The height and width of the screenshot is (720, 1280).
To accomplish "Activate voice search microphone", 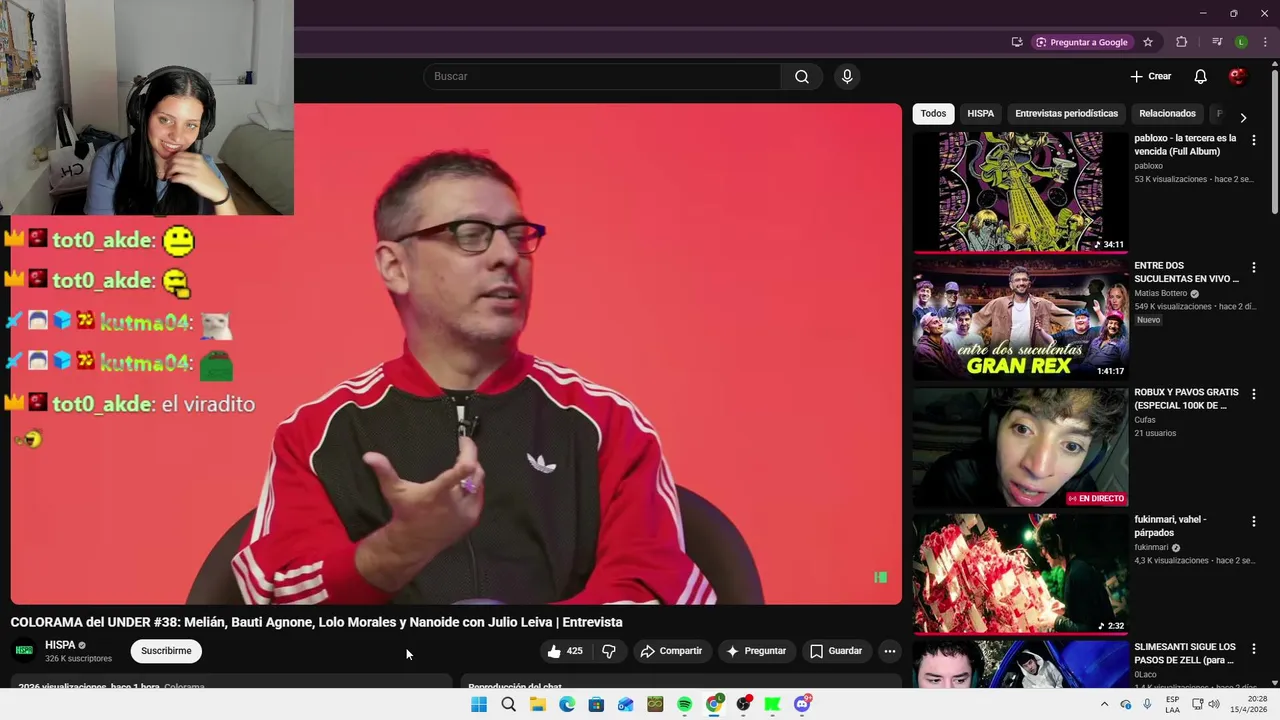I will click(847, 77).
